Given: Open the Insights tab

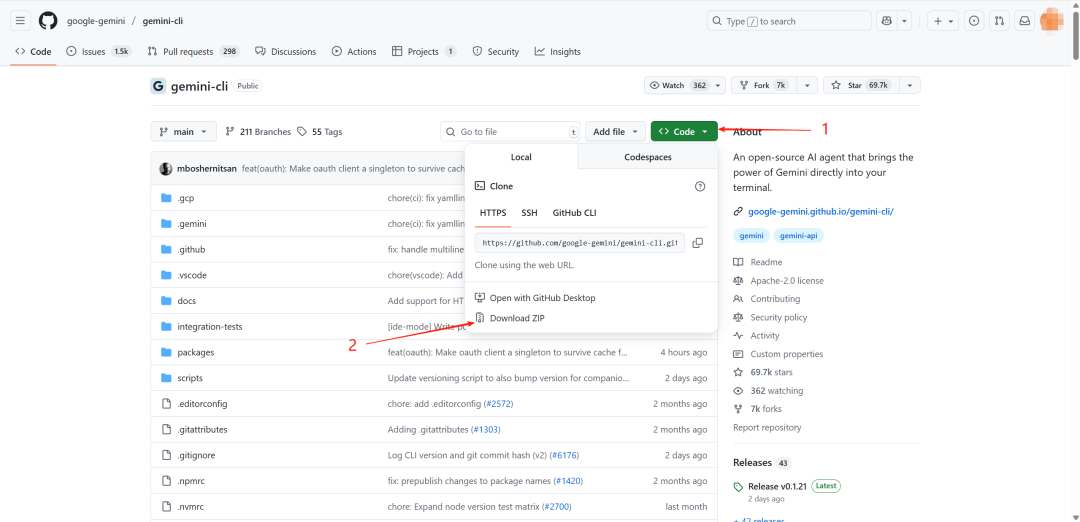Looking at the screenshot, I should 557,52.
